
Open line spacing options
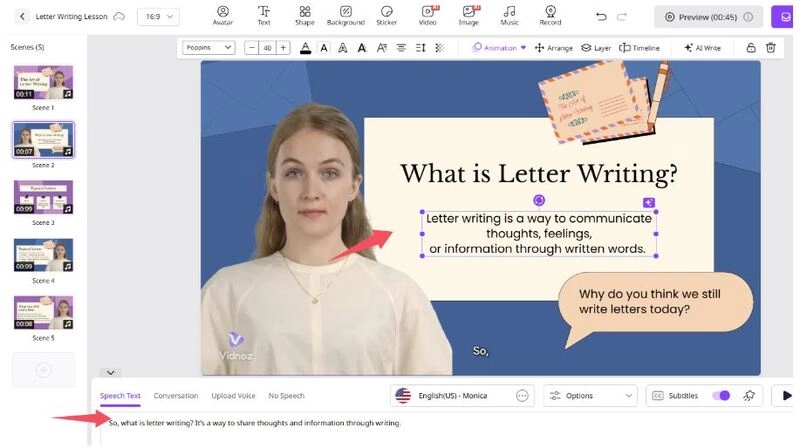(420, 48)
